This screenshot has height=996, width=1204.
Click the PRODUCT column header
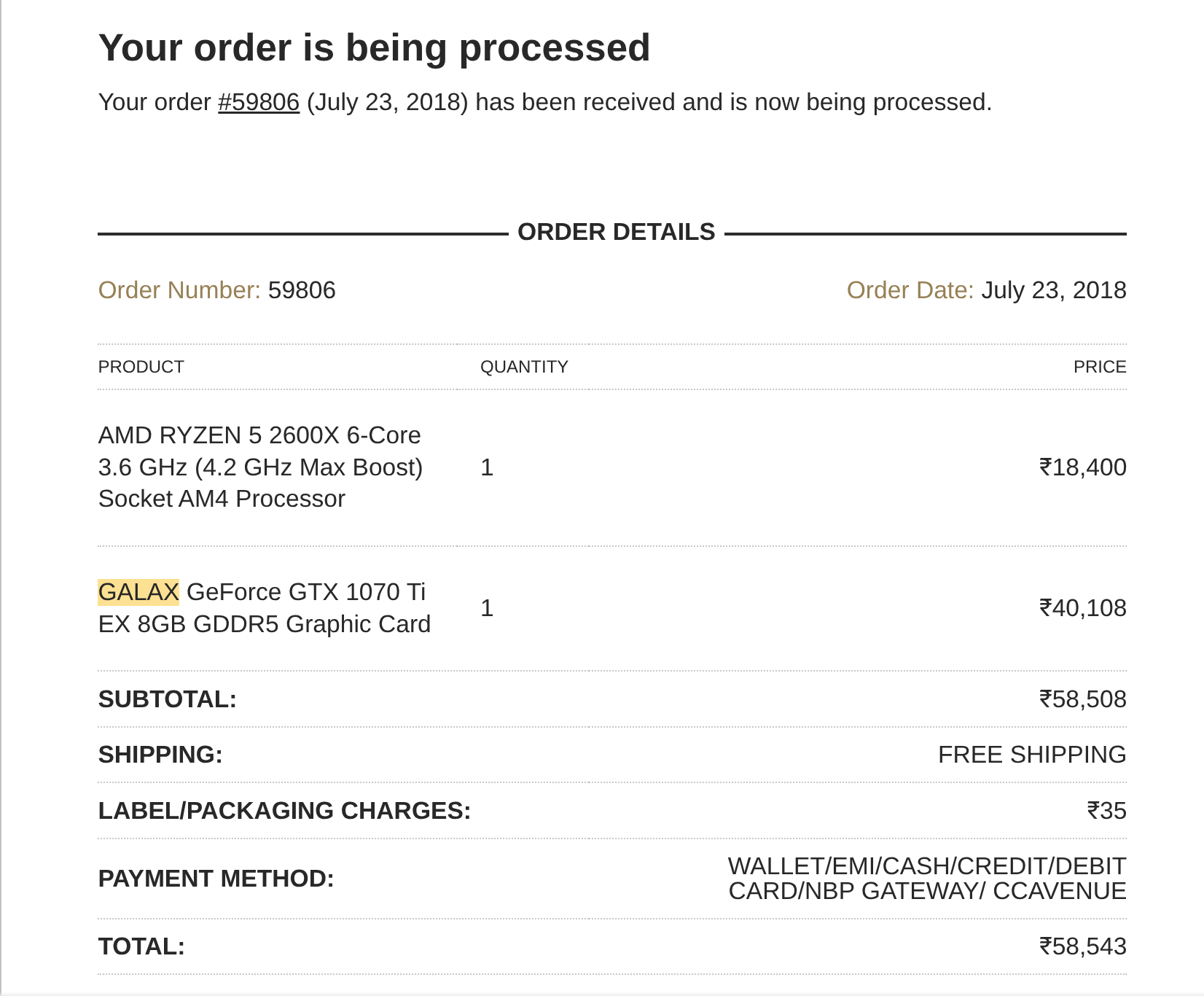pyautogui.click(x=141, y=367)
